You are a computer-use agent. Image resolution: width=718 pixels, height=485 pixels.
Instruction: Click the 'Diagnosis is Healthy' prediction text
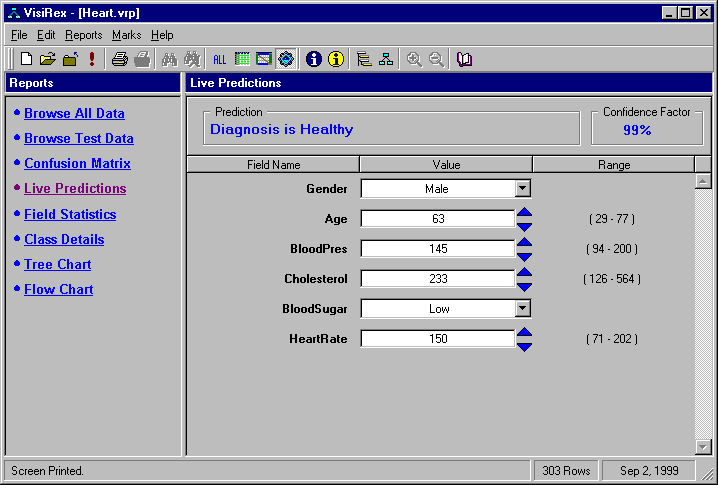point(282,130)
